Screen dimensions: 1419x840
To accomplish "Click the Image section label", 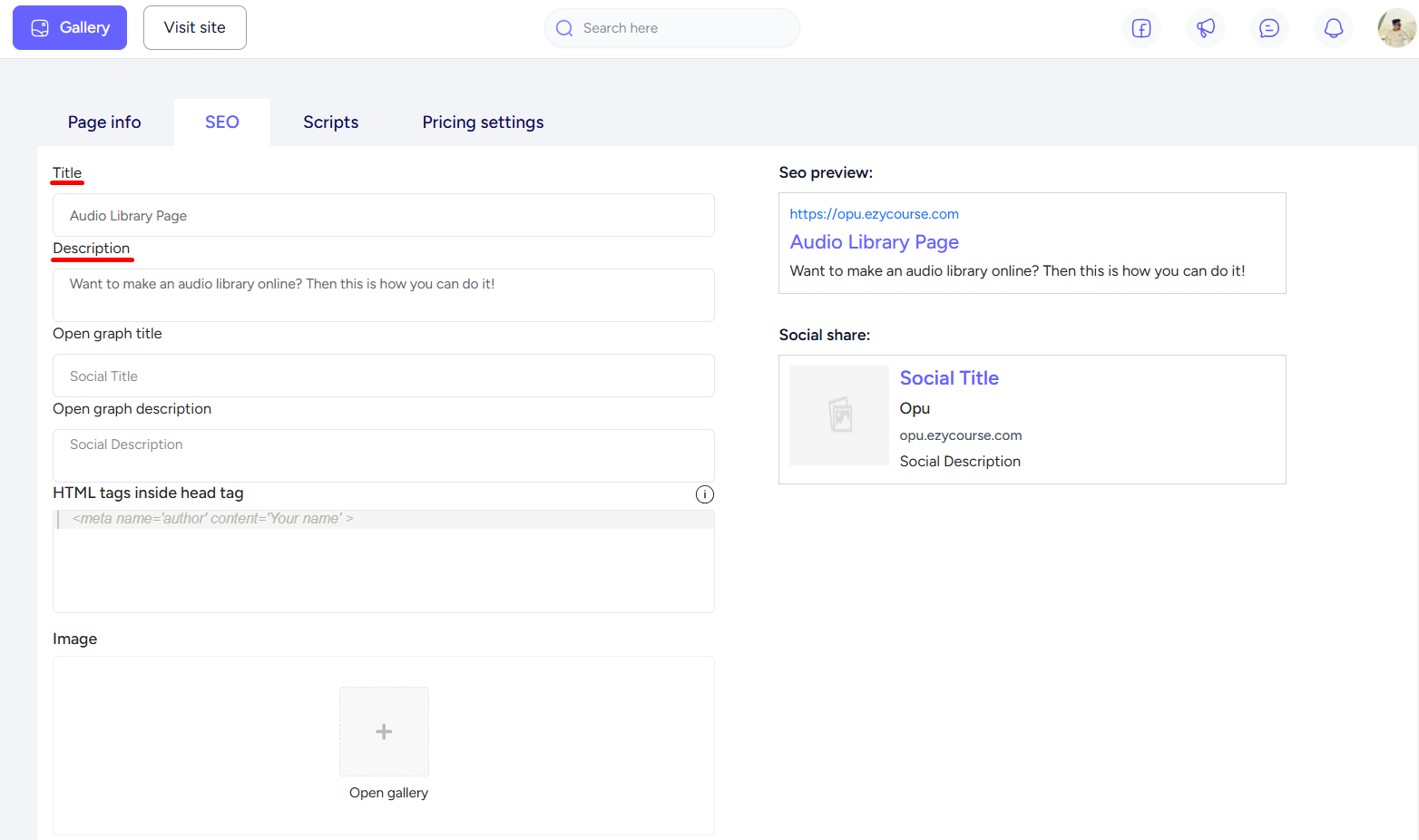I will pos(75,639).
